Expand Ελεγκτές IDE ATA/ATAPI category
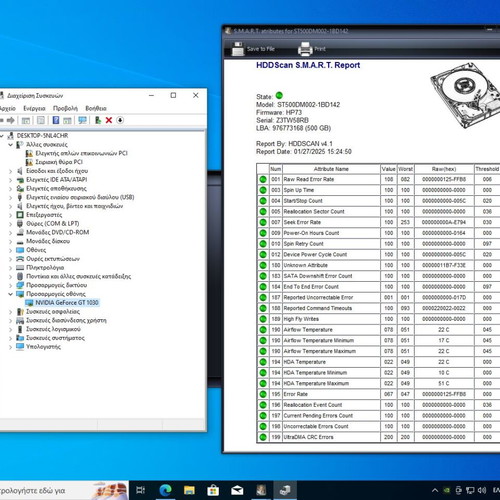 11,180
